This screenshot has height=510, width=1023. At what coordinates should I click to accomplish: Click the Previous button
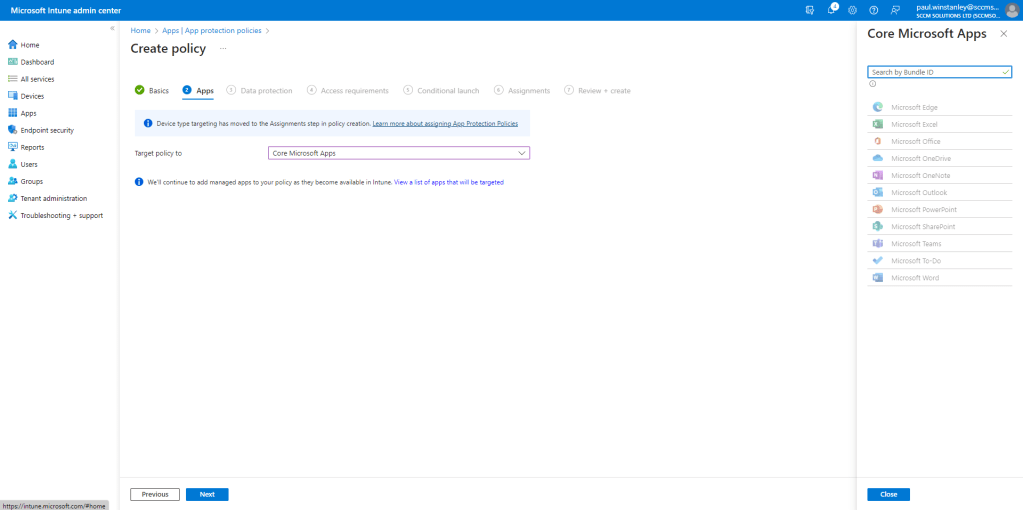tap(155, 494)
